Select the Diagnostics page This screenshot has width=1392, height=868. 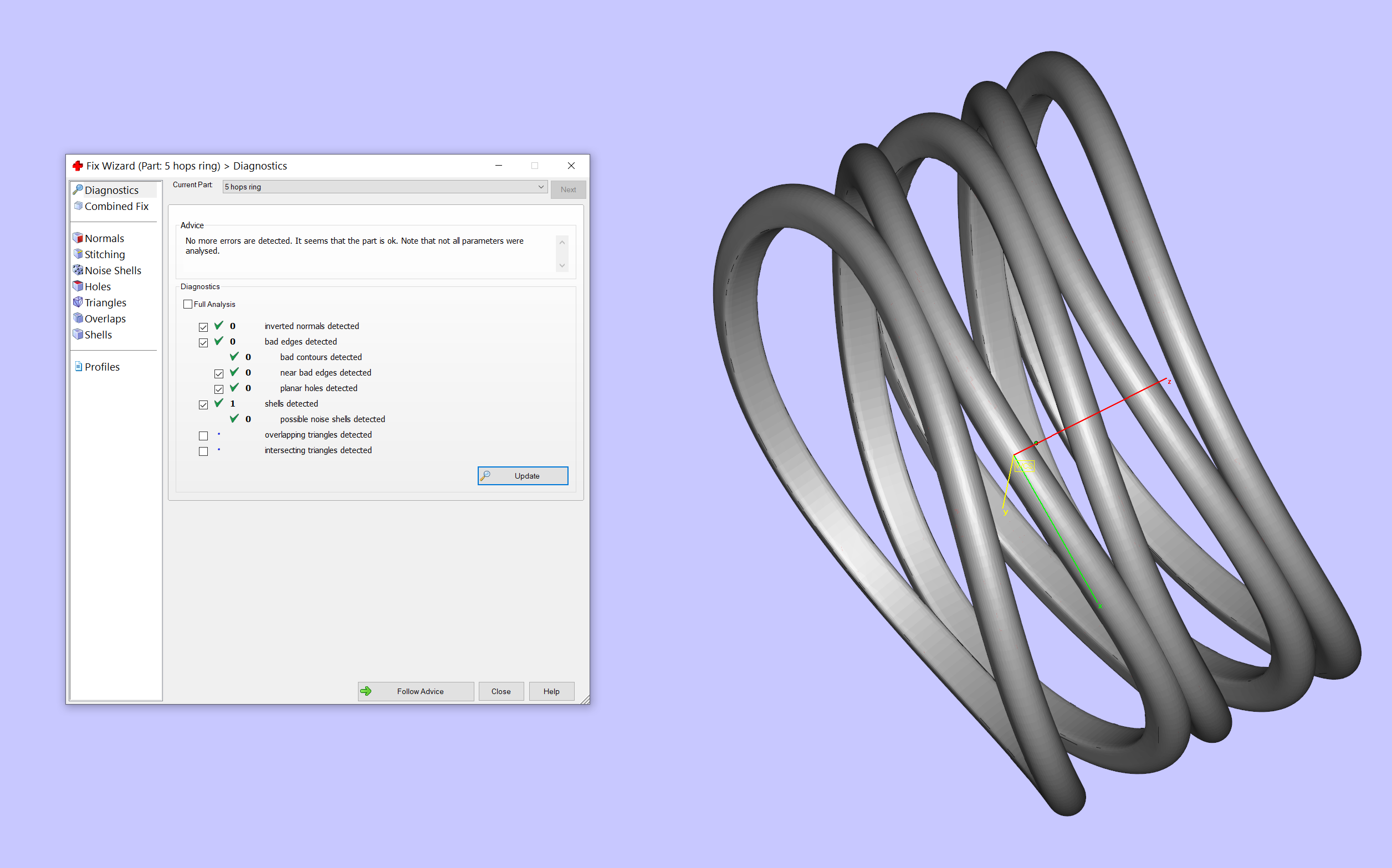(x=111, y=190)
